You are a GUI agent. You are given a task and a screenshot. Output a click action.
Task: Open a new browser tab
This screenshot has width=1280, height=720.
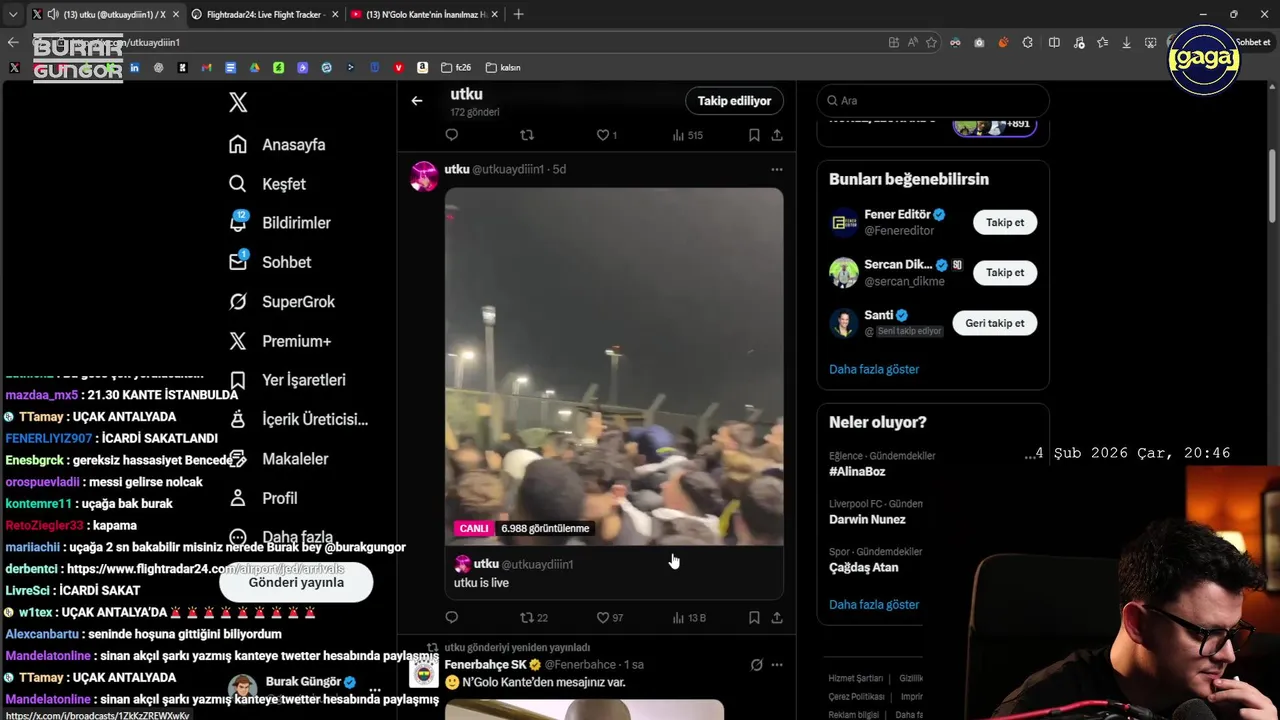(x=518, y=14)
